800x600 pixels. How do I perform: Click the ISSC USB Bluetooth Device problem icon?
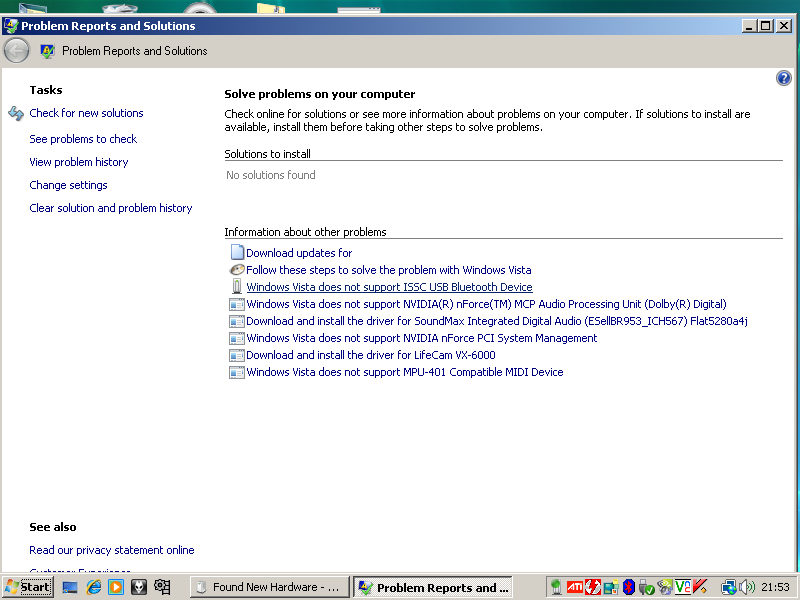[237, 286]
